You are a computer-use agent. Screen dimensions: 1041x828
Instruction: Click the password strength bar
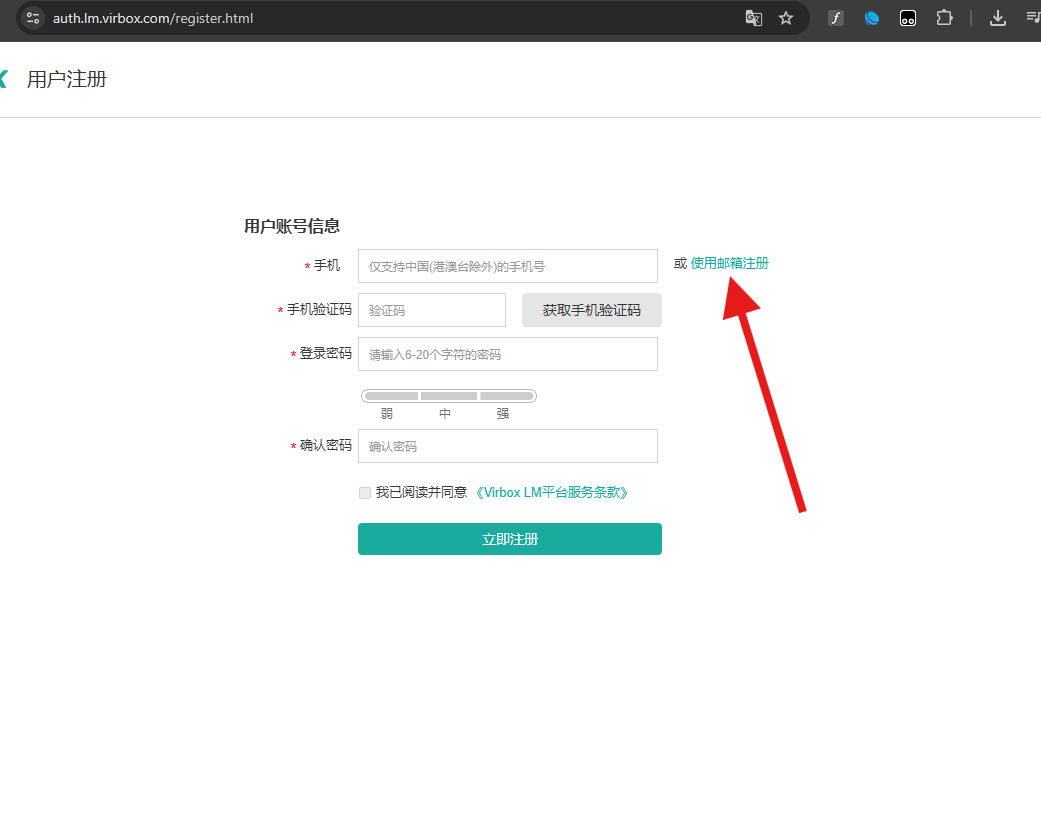click(449, 396)
